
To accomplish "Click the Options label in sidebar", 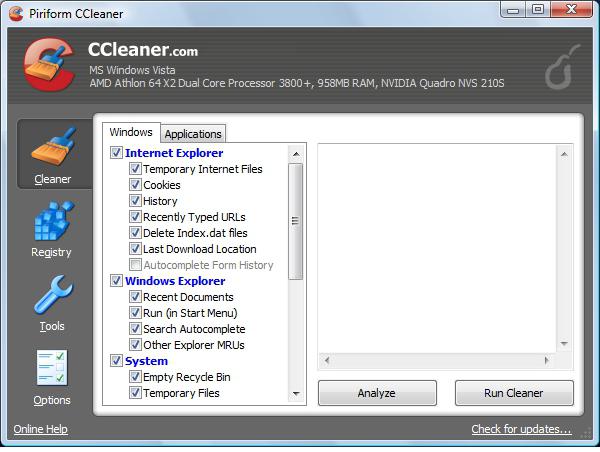I will pyautogui.click(x=52, y=400).
